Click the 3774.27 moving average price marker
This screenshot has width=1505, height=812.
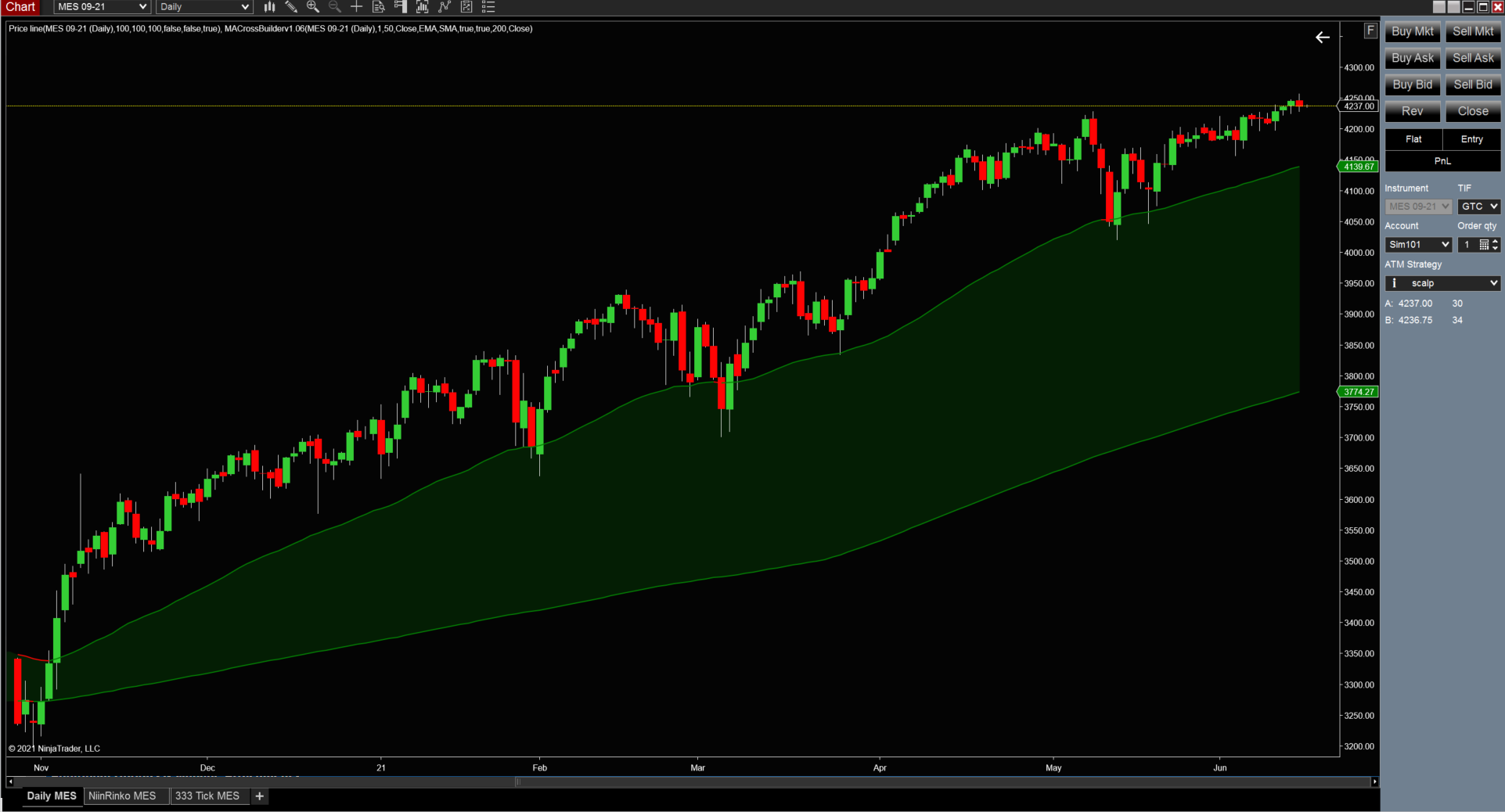click(1359, 392)
